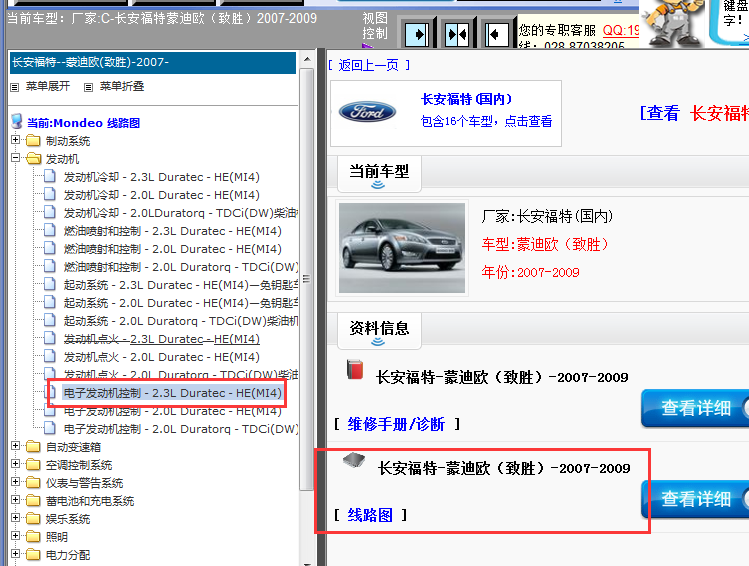Open 起动系统 - 2.3L Duratec item
This screenshot has height=566, width=749.
(x=181, y=285)
